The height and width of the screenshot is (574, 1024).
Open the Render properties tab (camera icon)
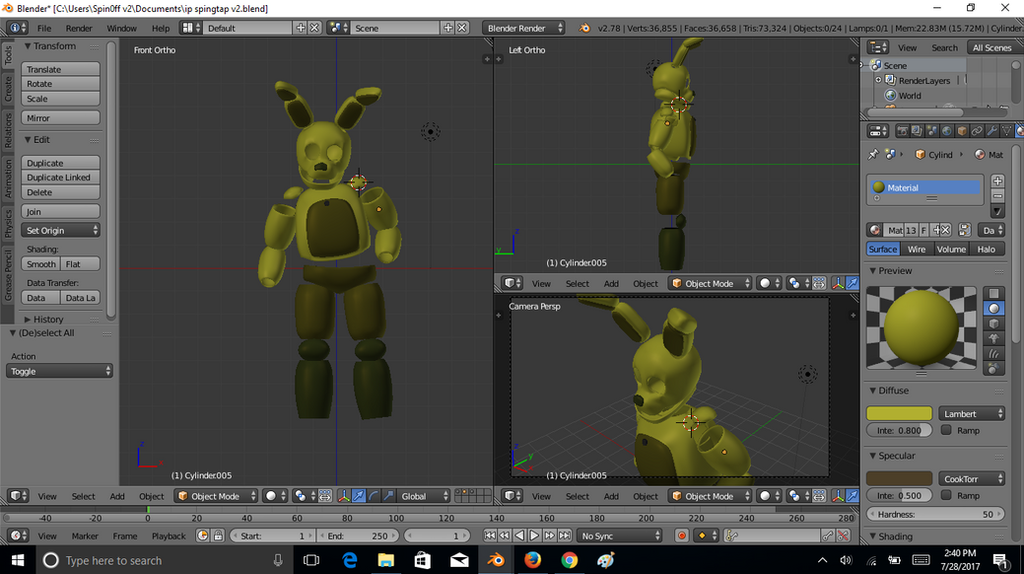point(902,131)
